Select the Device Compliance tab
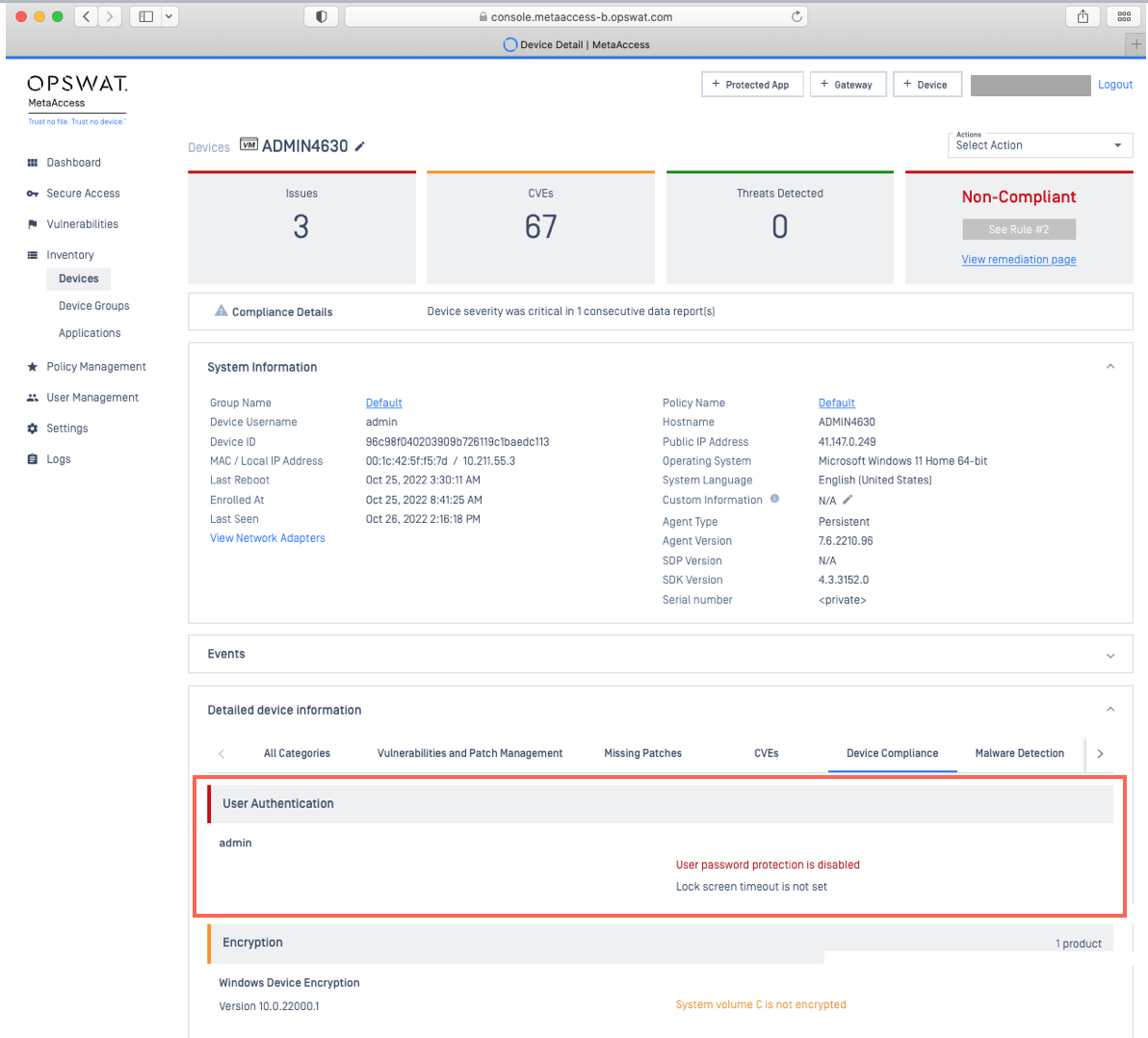Screen dimensions: 1148x1038 point(892,753)
